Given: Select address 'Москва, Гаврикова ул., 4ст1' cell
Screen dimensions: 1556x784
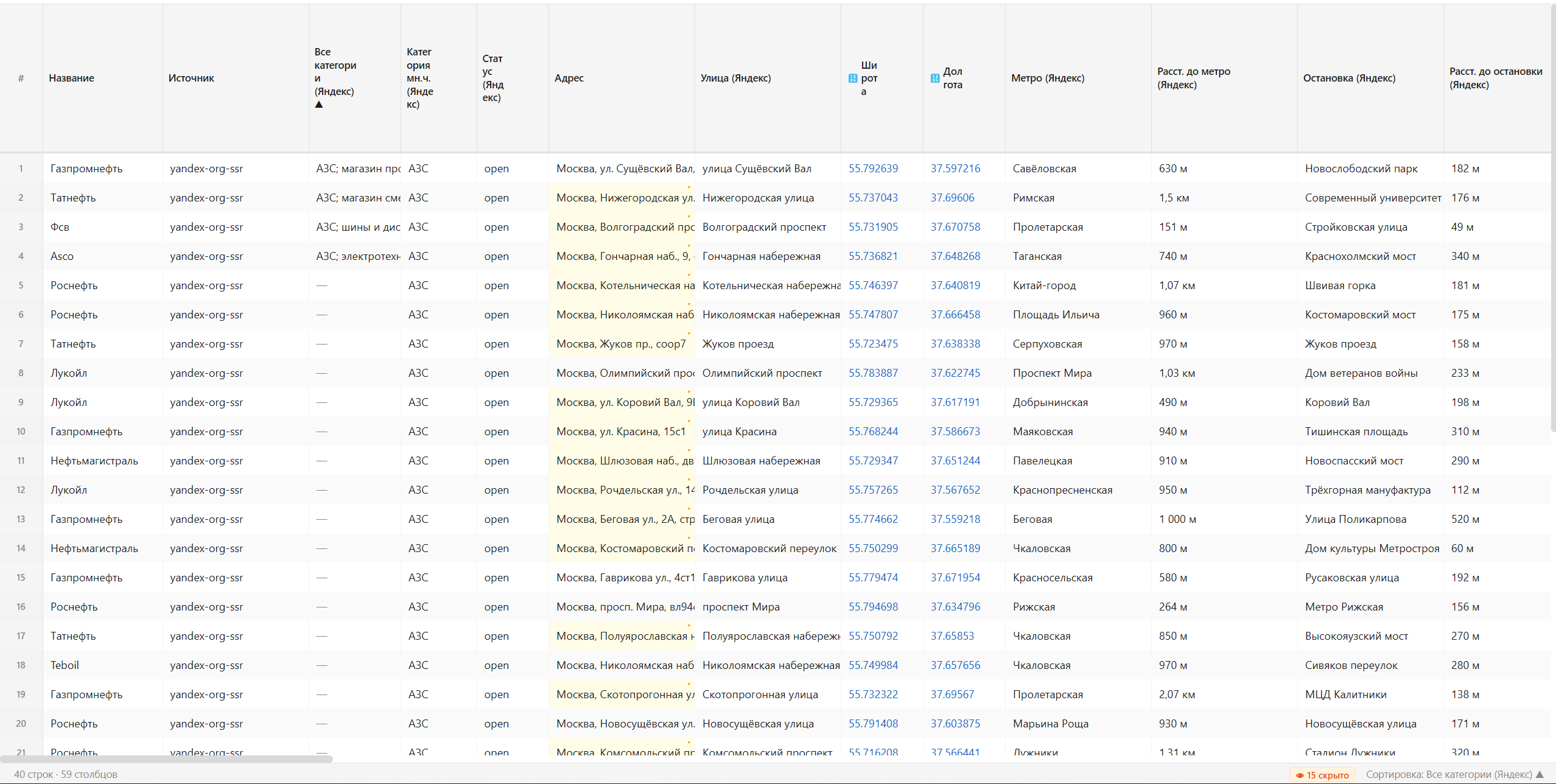Looking at the screenshot, I should pos(622,578).
